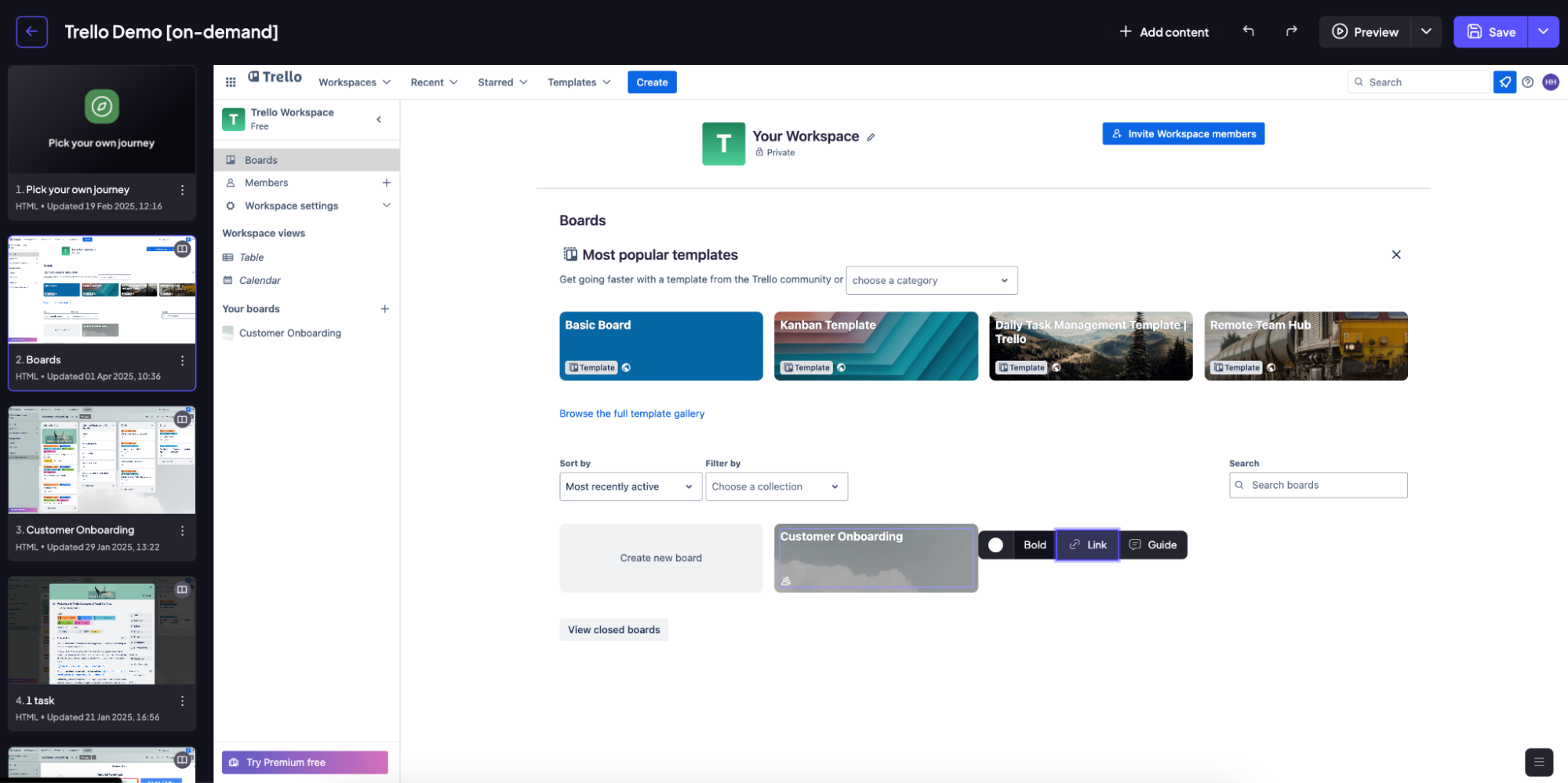1568x783 pixels.
Task: Click Create new board tile
Action: [660, 558]
